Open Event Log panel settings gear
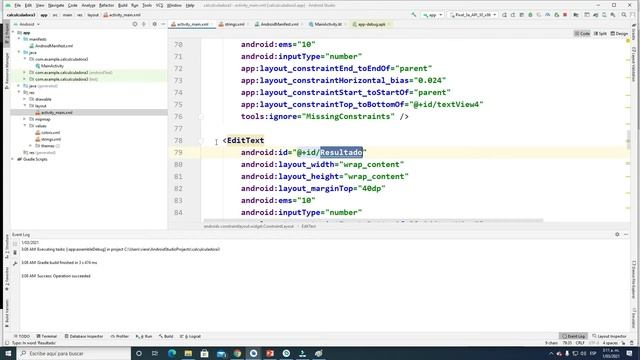 click(617, 234)
